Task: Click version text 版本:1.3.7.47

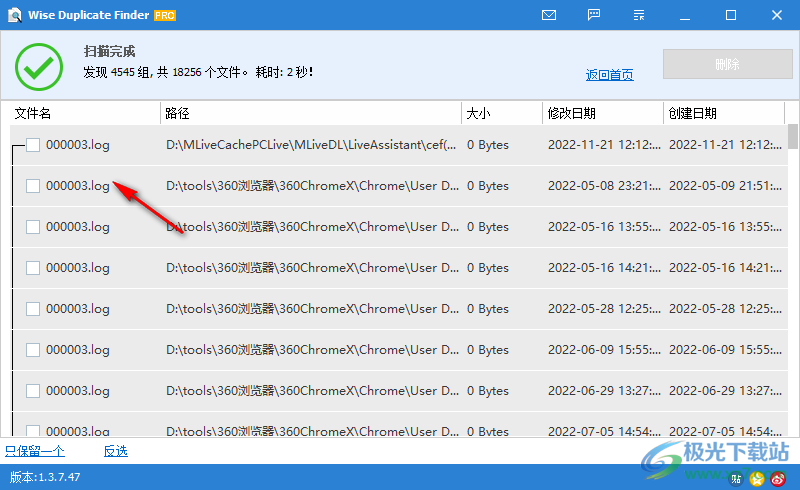Action: point(45,477)
